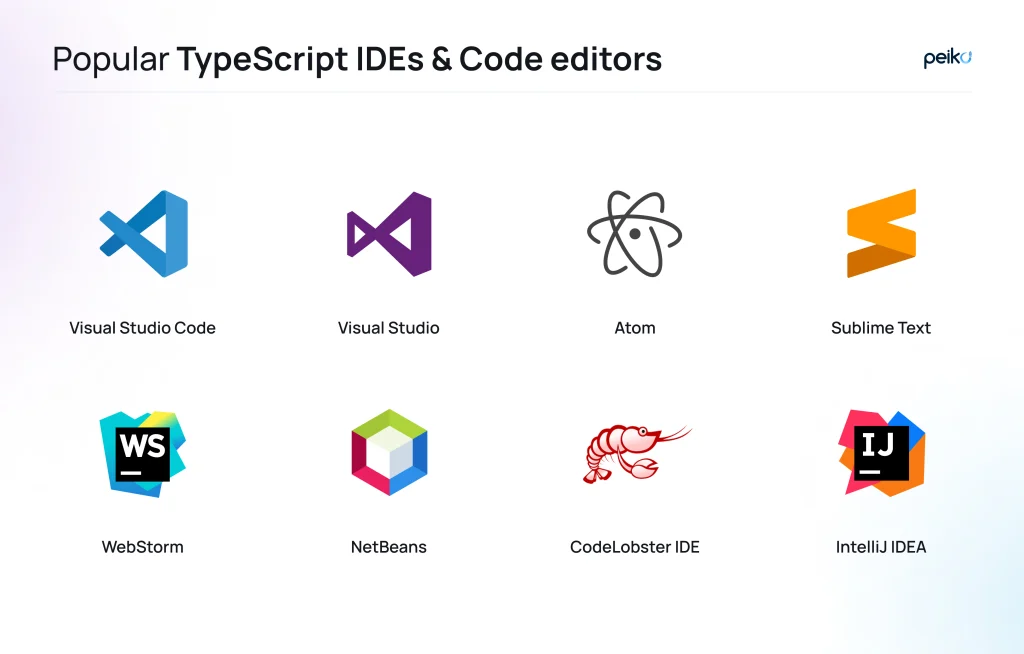Click the Visual Studio Code logo
The image size is (1024, 654).
(144, 233)
